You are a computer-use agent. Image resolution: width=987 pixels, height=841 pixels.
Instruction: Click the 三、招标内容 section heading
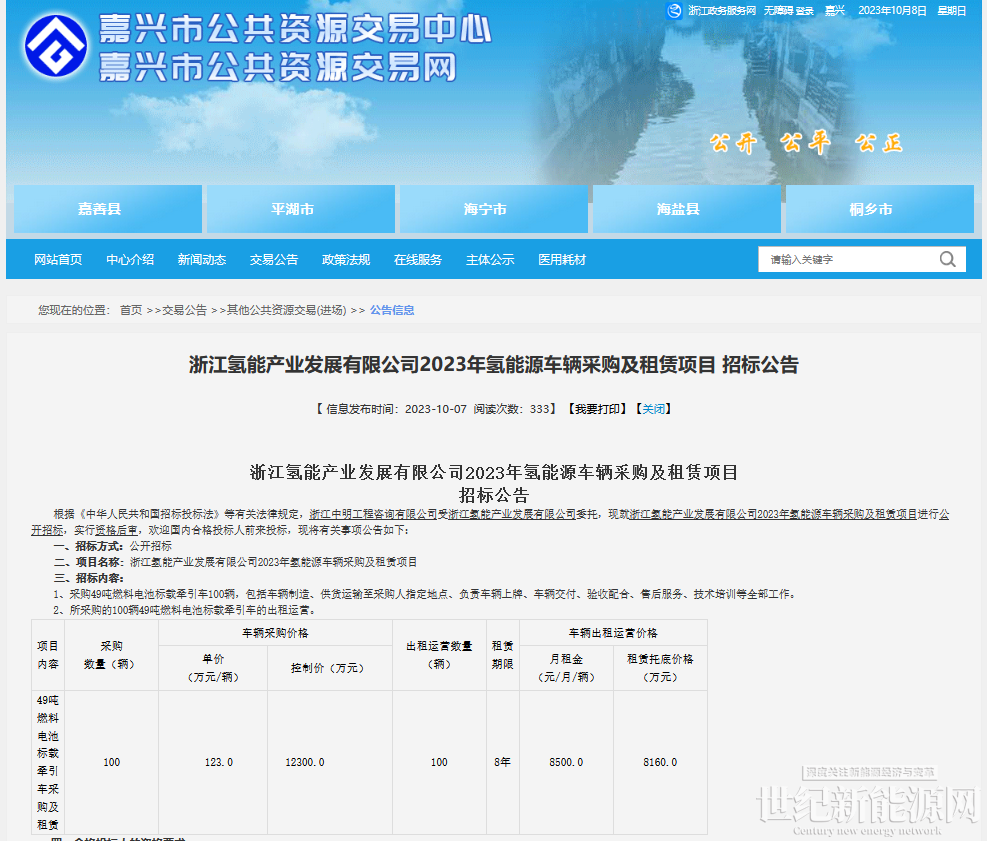89,578
